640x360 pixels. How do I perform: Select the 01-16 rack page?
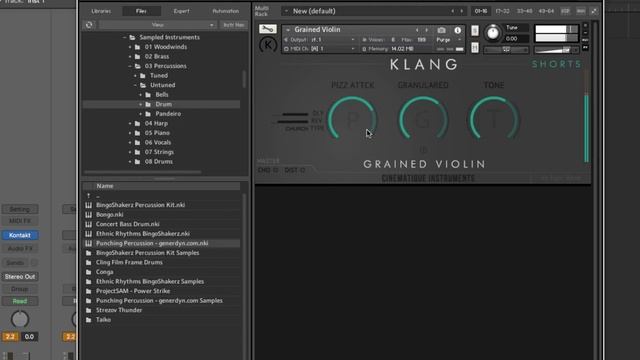[x=481, y=11]
